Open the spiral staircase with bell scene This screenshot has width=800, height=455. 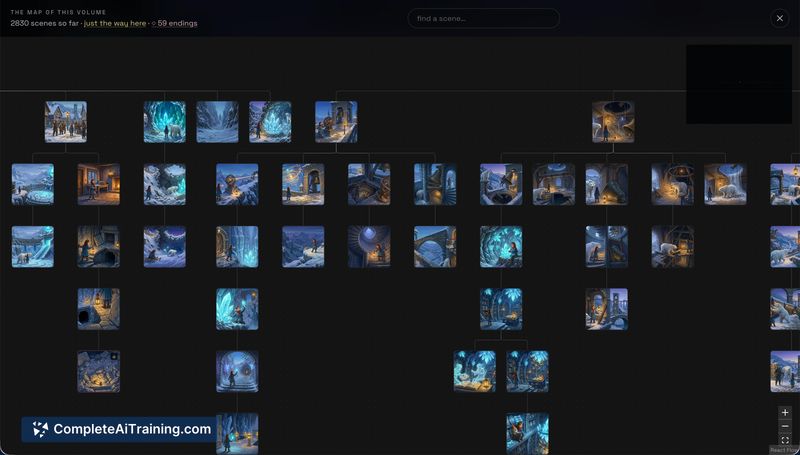pos(435,184)
